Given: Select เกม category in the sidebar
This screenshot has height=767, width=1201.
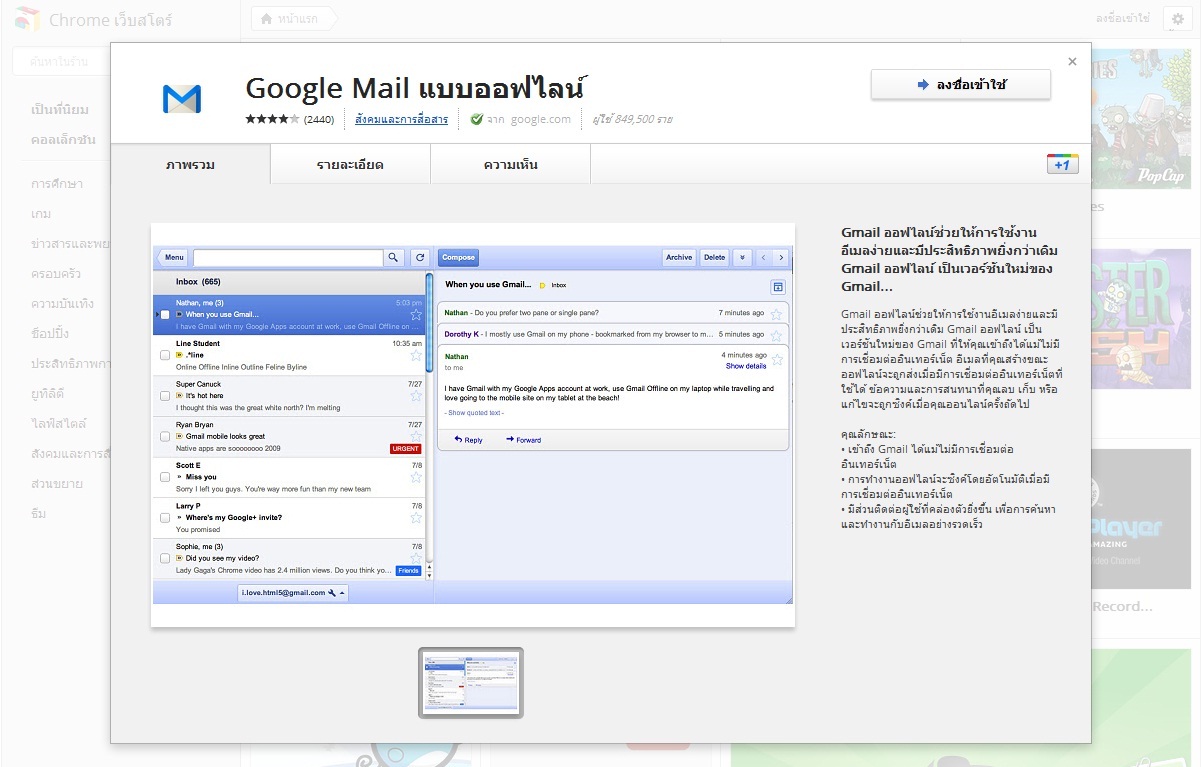Looking at the screenshot, I should 41,214.
